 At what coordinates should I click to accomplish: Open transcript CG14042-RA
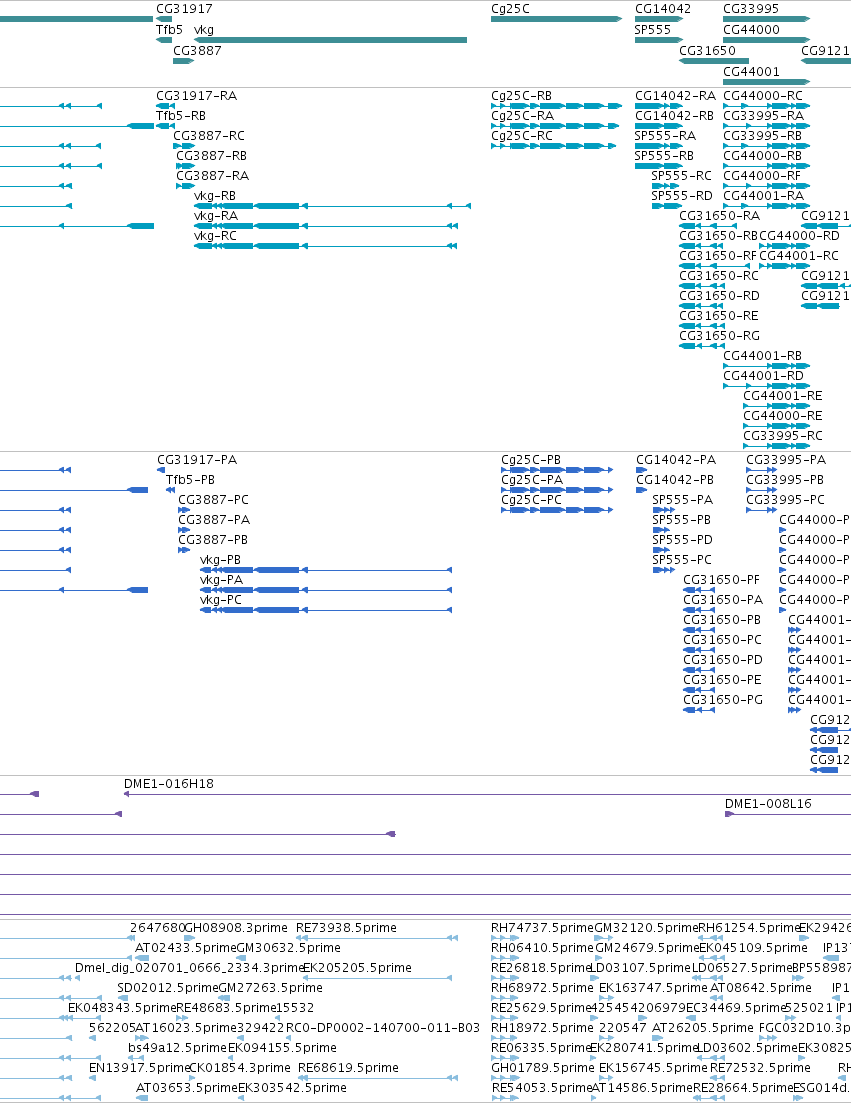pyautogui.click(x=675, y=96)
